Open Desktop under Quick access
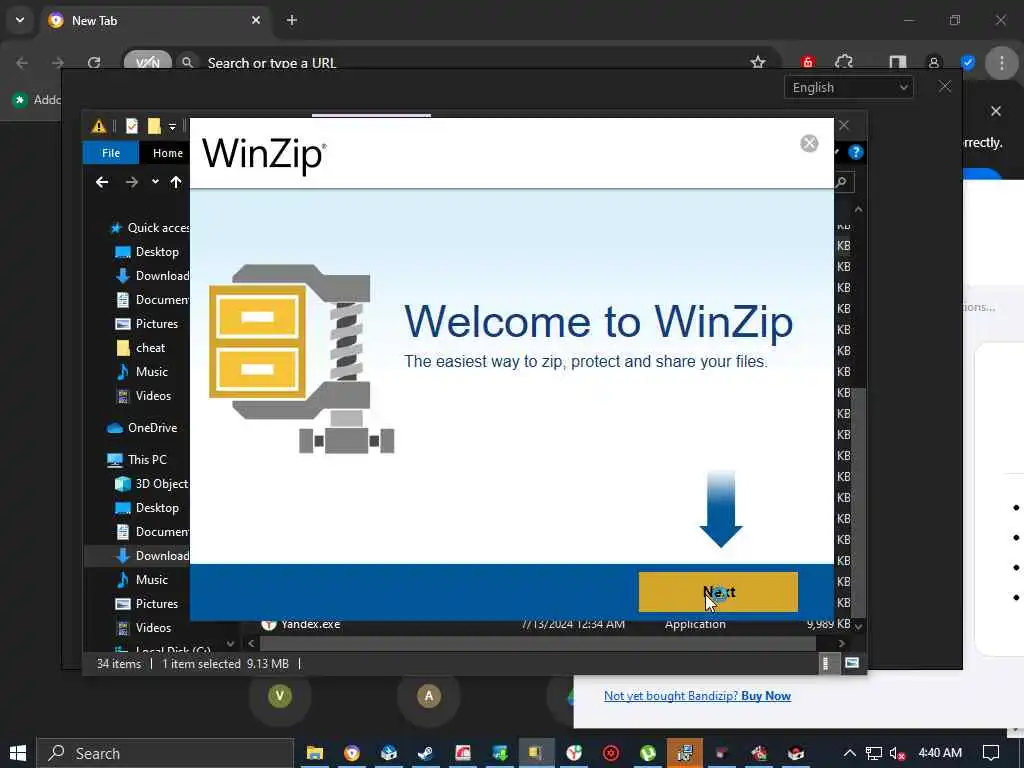1024x768 pixels. pos(147,252)
